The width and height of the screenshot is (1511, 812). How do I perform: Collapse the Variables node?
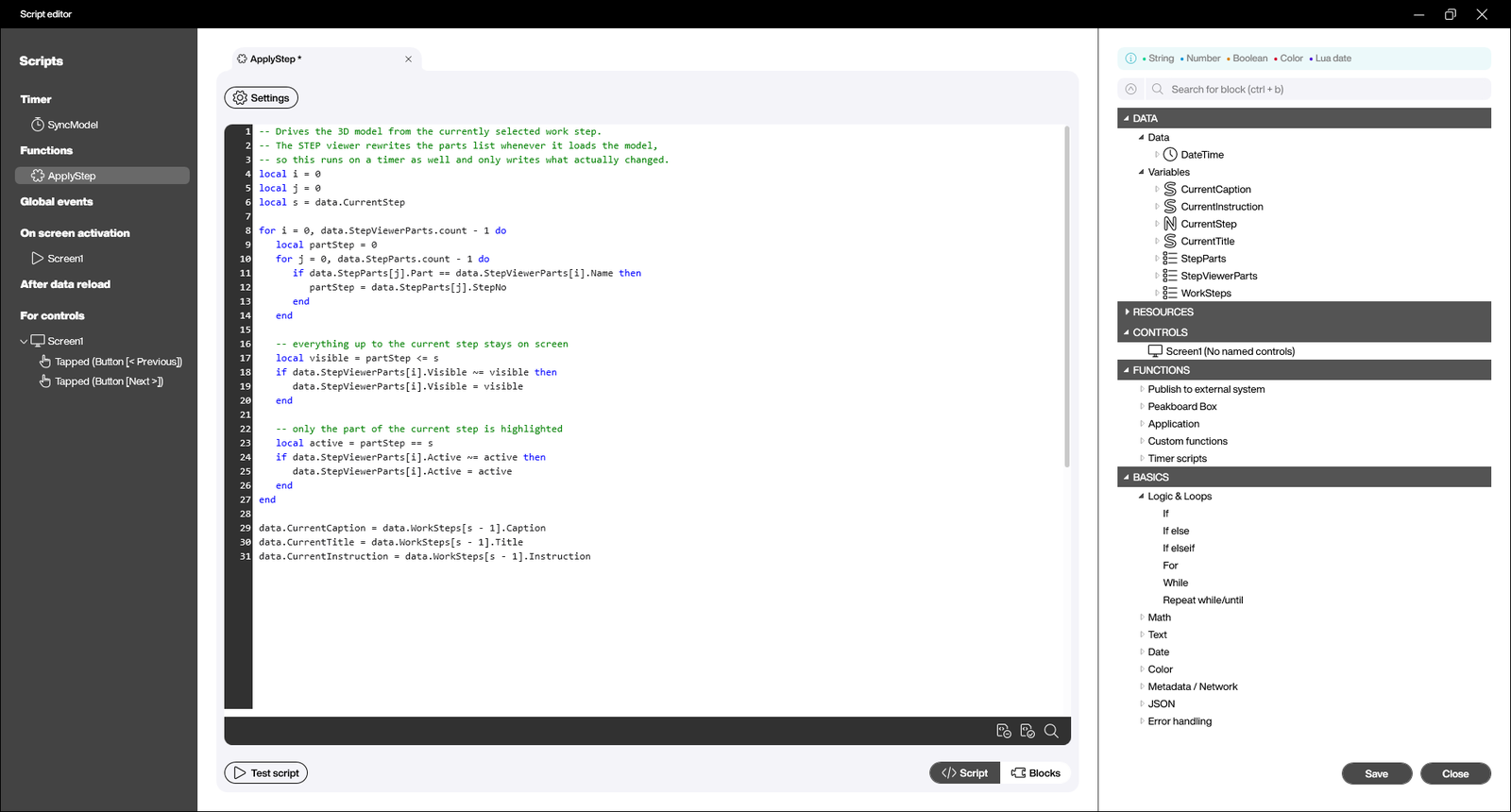click(x=1141, y=172)
